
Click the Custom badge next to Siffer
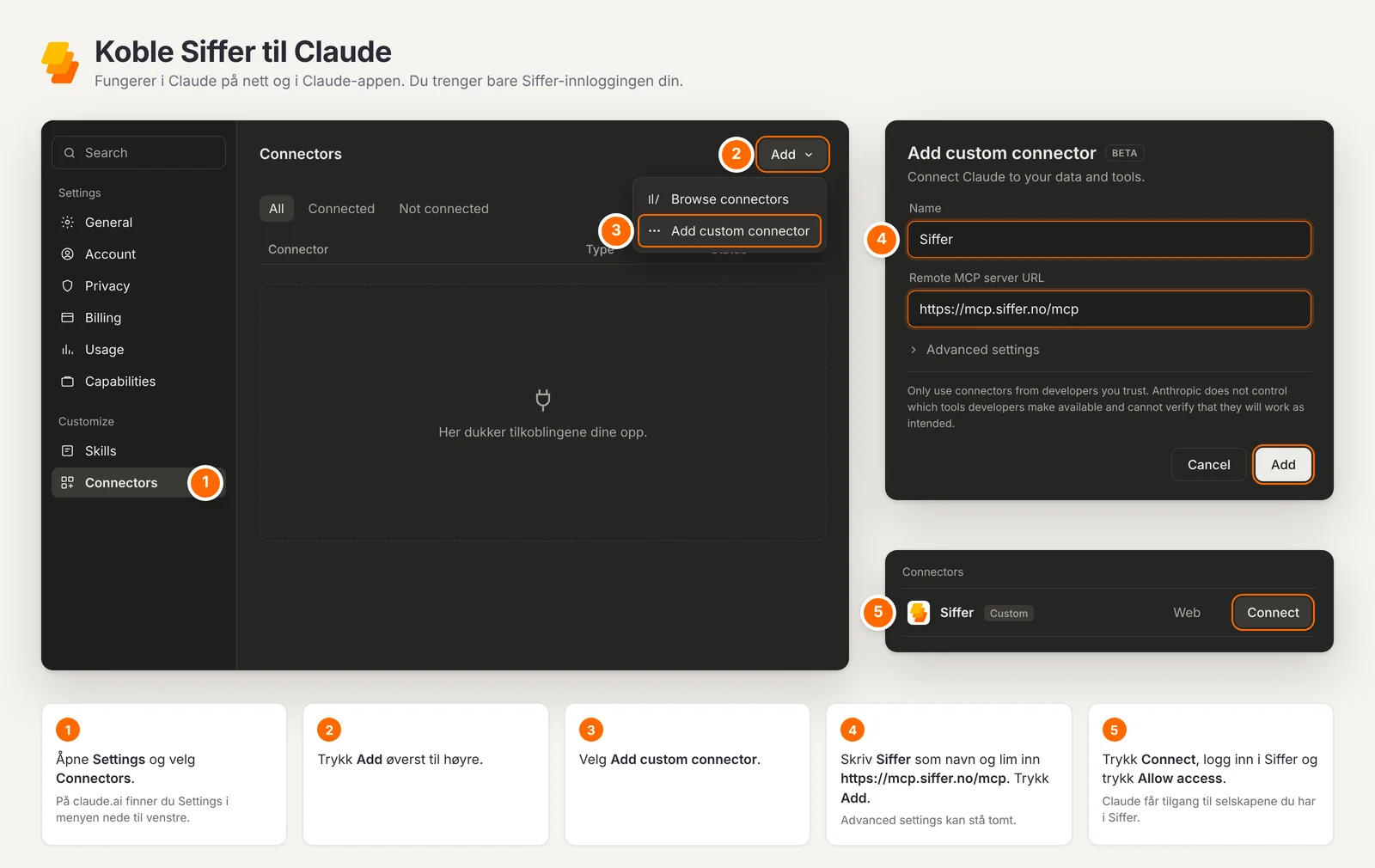[1009, 614]
